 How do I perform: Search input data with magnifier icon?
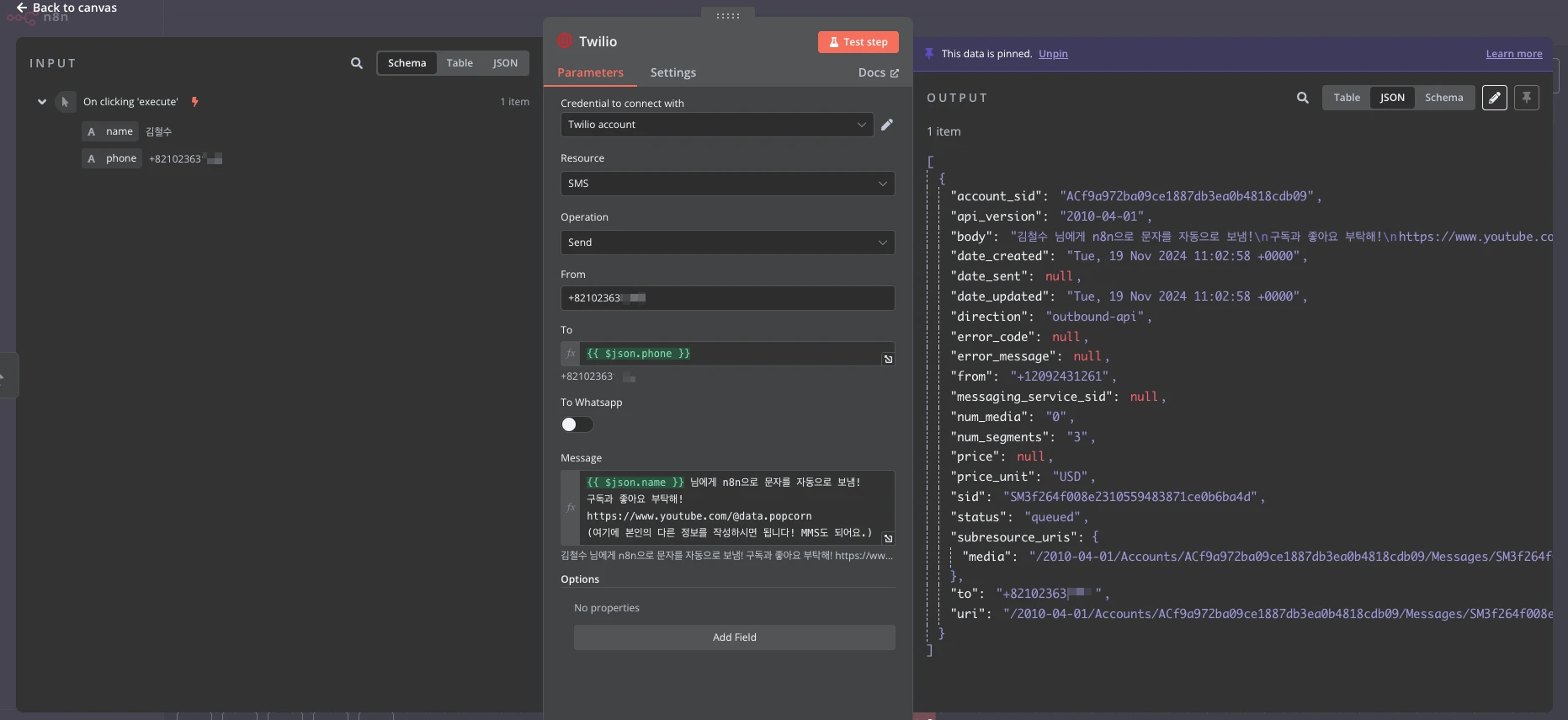pos(357,63)
